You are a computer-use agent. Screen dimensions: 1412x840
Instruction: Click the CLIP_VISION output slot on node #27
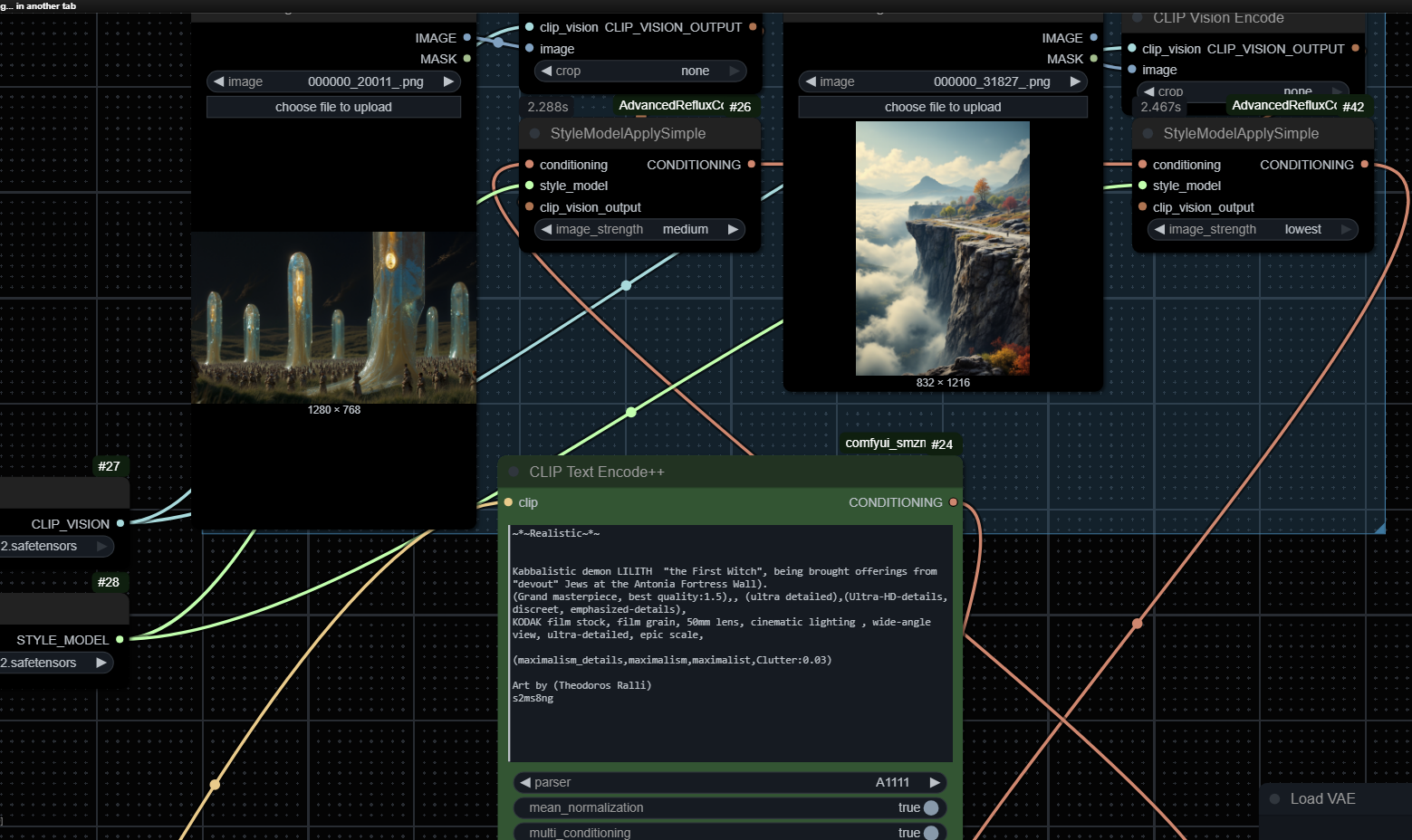click(x=120, y=523)
